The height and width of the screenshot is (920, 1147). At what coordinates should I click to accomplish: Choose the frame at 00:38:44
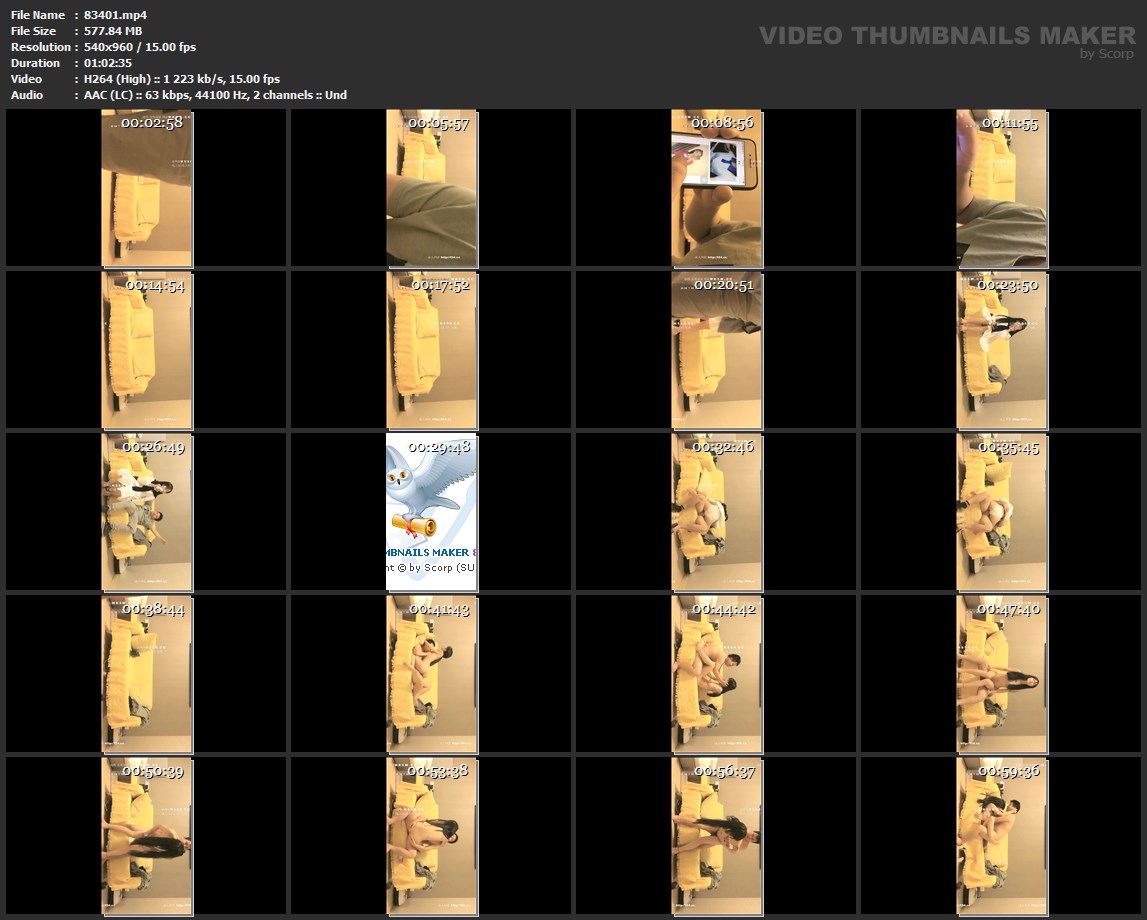[146, 674]
